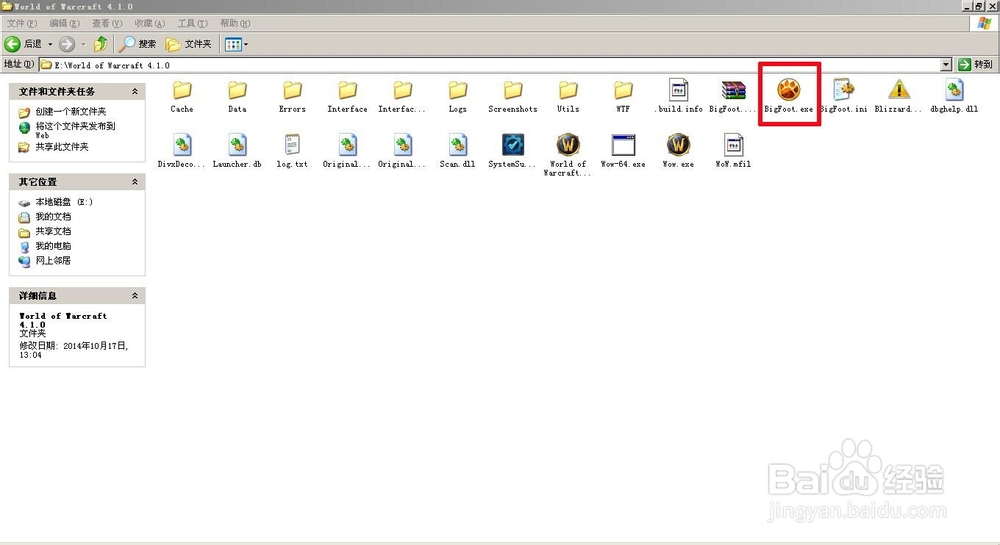Select the WoW.mfil file

click(x=733, y=151)
